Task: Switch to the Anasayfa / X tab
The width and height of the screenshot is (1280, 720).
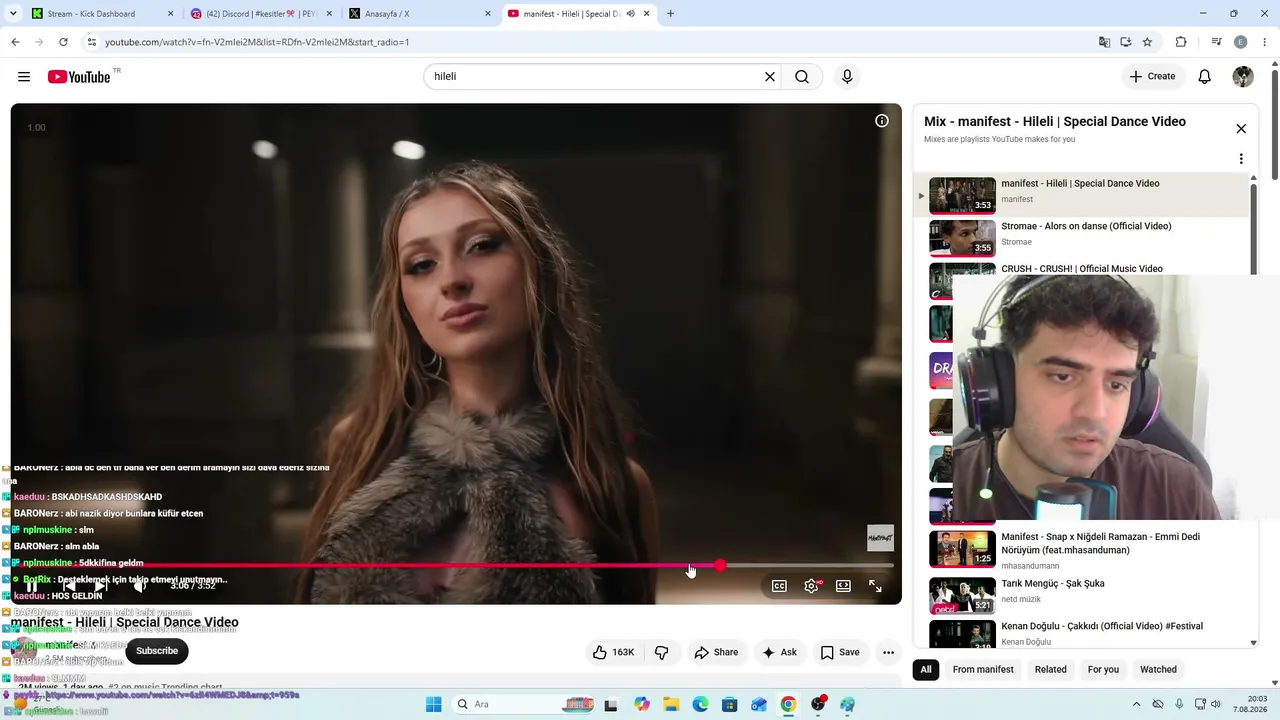Action: pyautogui.click(x=419, y=14)
